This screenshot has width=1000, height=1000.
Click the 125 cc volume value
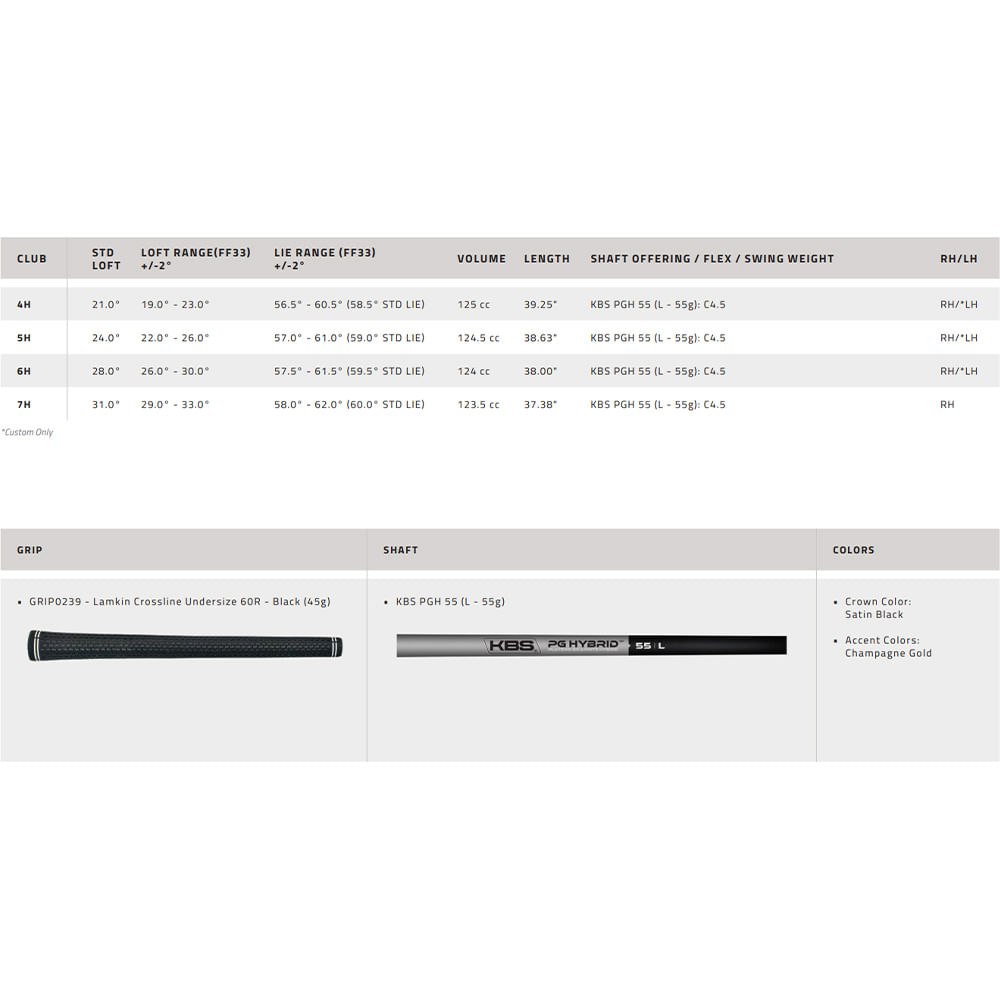click(x=474, y=305)
